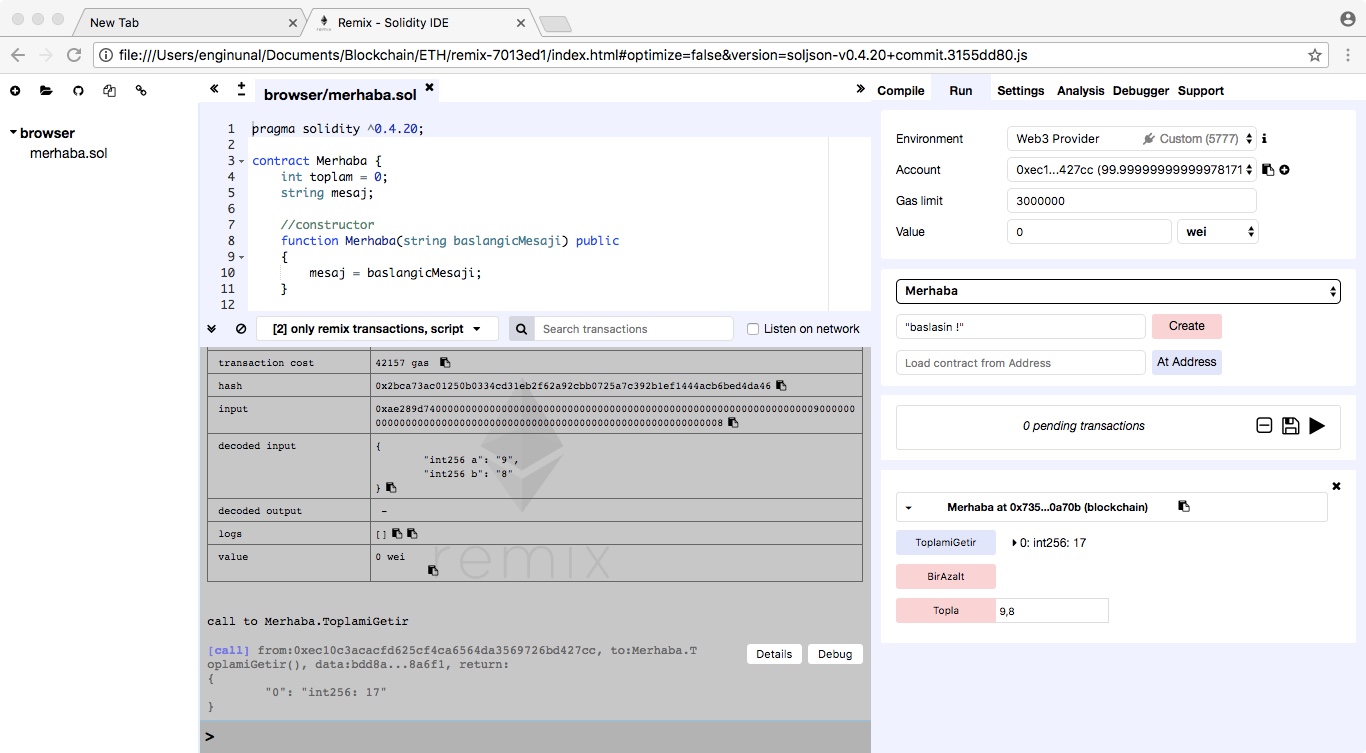The height and width of the screenshot is (753, 1366).
Task: Open the Account selection dropdown
Action: [1131, 170]
